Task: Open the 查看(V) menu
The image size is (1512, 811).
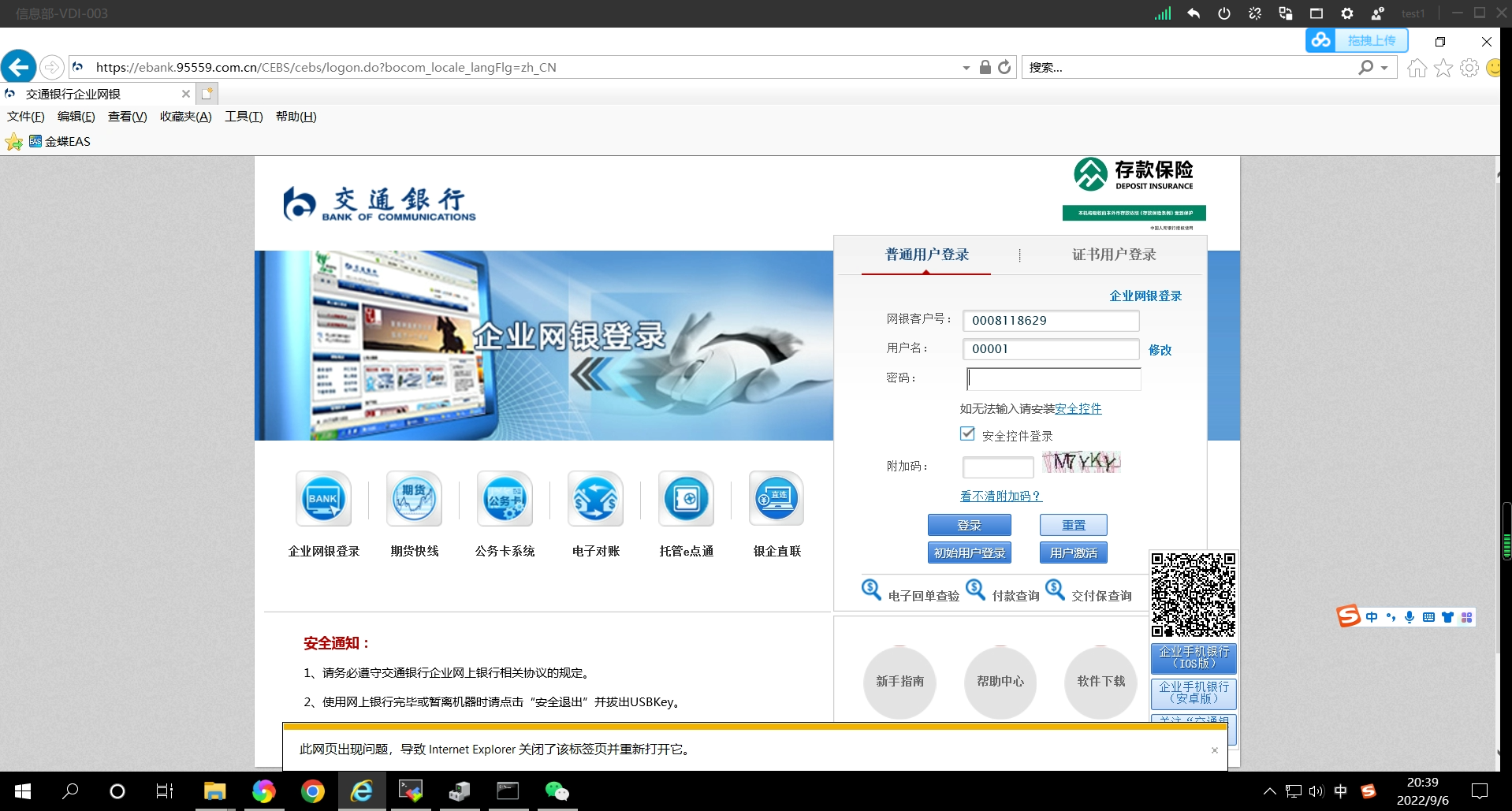Action: click(x=128, y=117)
